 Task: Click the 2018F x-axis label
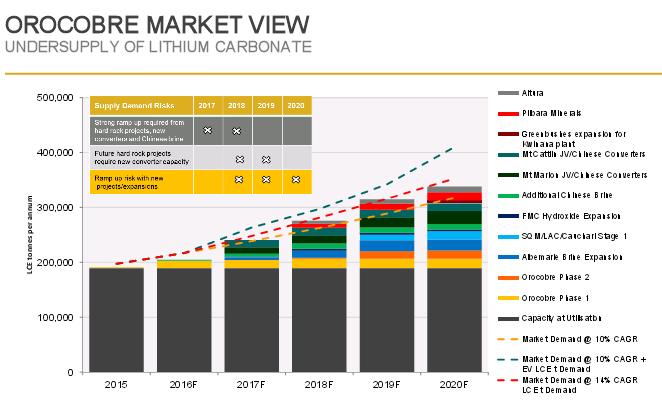[x=319, y=385]
